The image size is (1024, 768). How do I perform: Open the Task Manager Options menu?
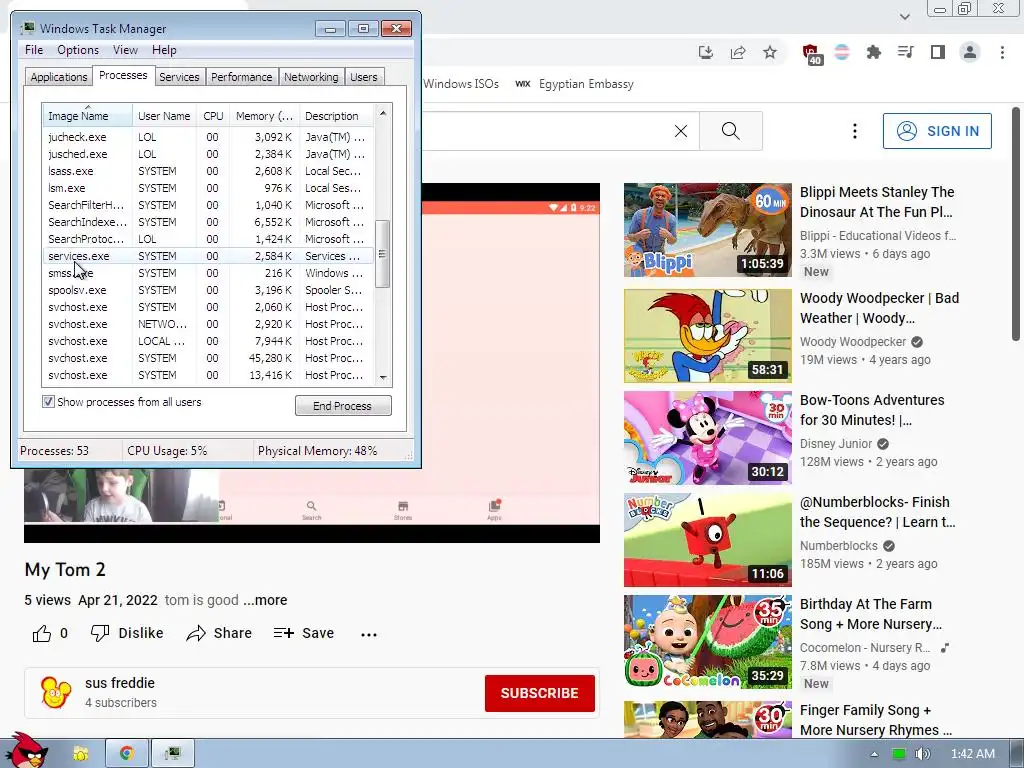(78, 50)
